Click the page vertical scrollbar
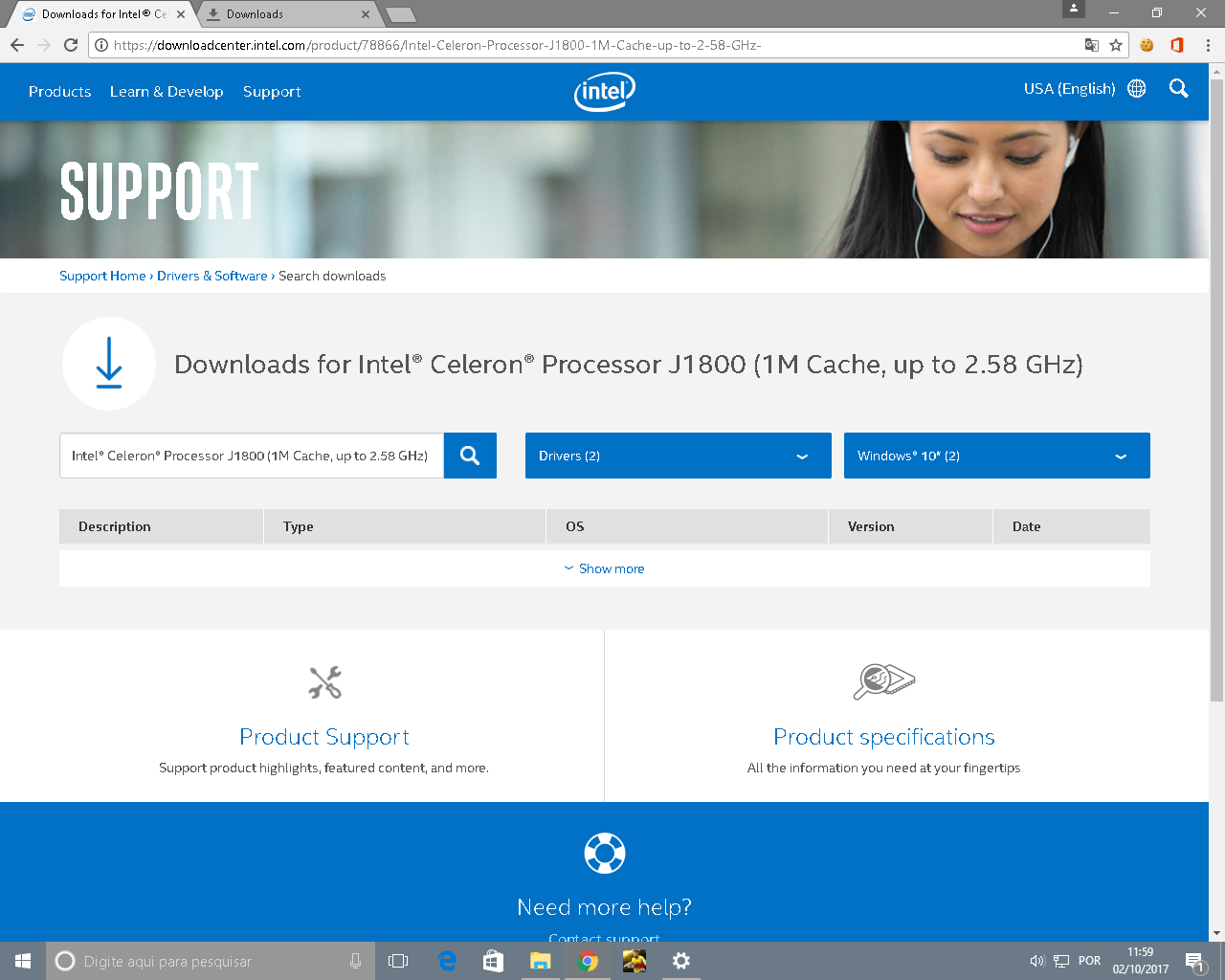Screen dimensions: 1225x980 point(1217,390)
